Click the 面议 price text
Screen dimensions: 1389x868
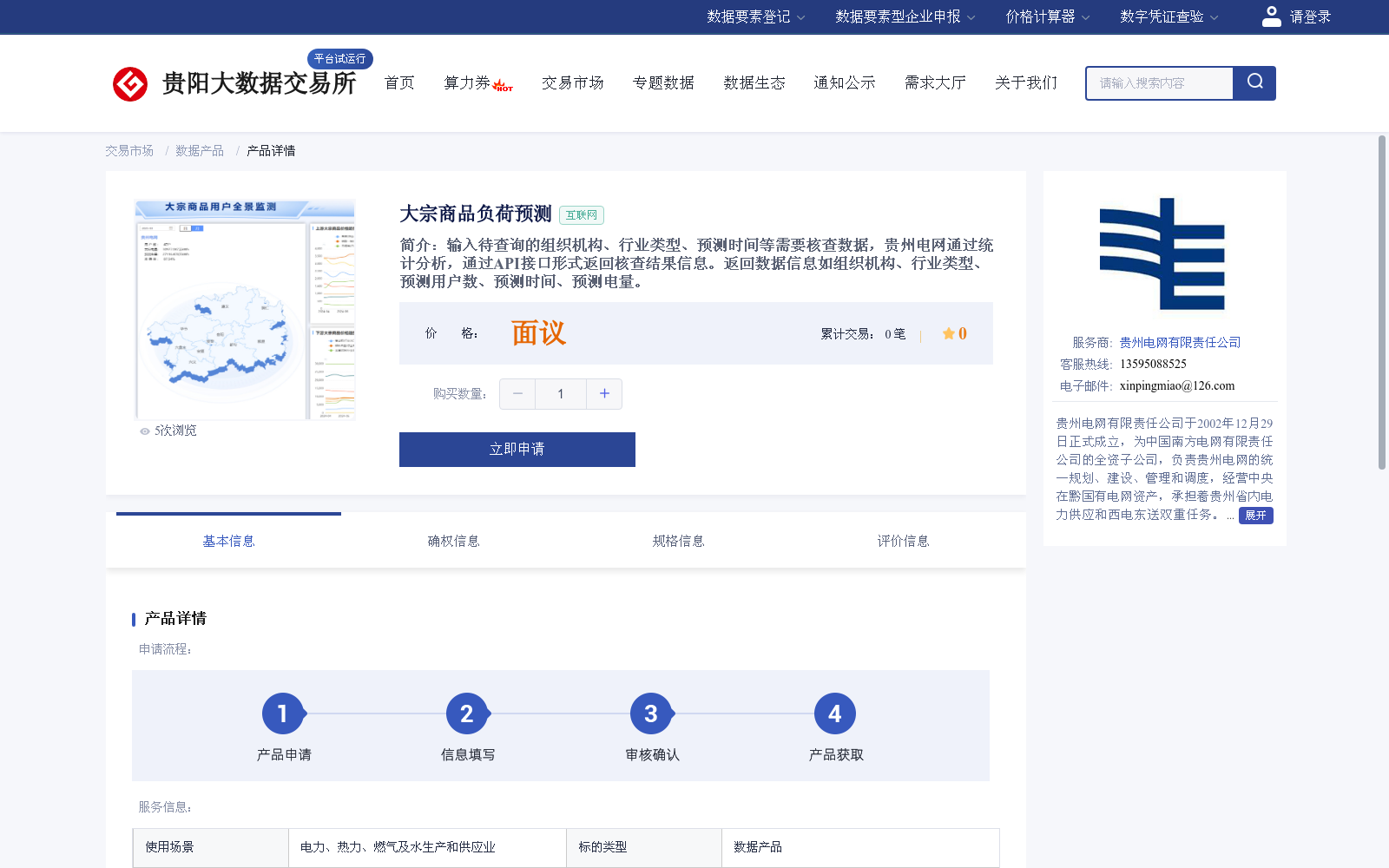coord(538,333)
